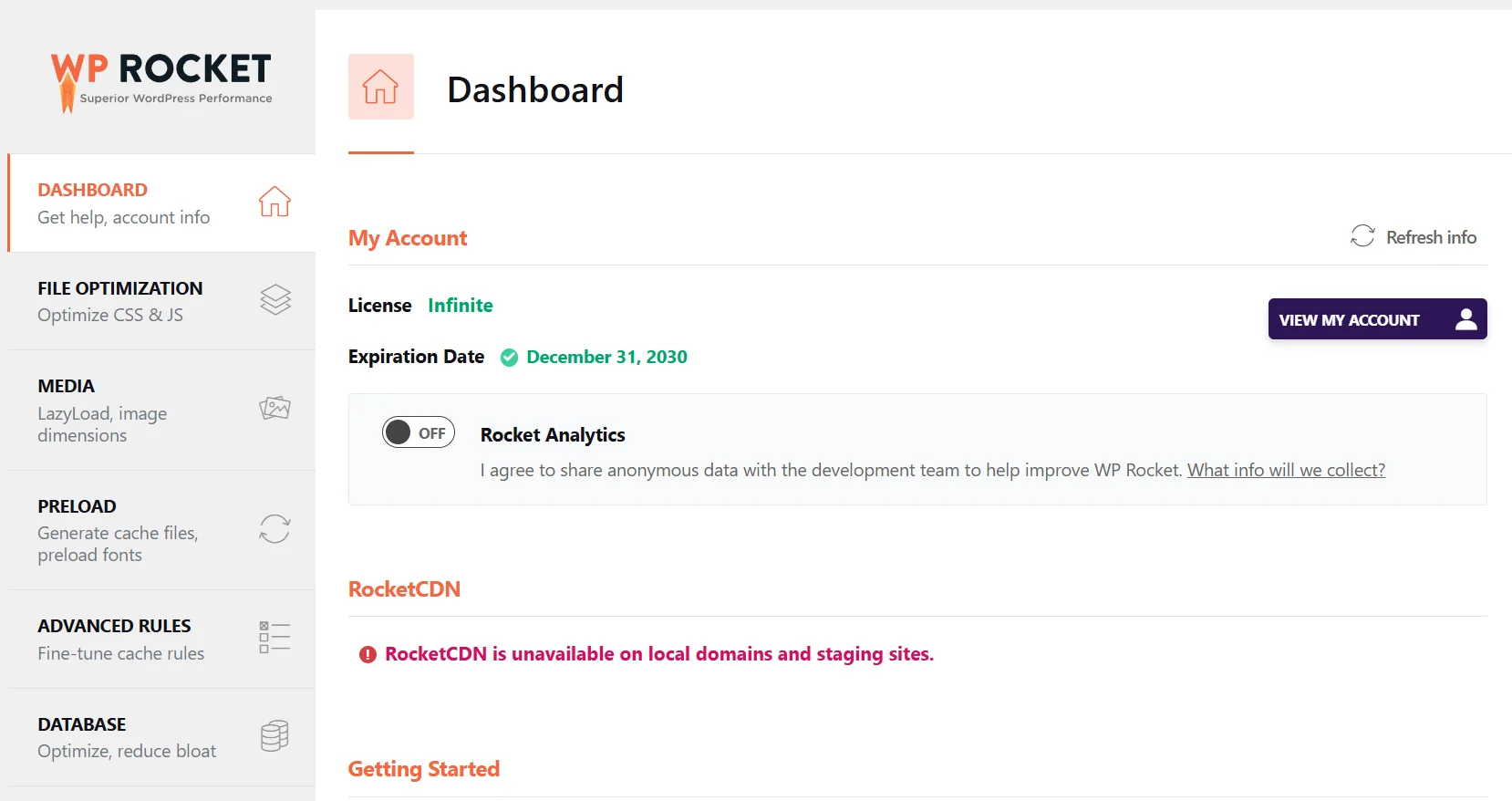Image resolution: width=1512 pixels, height=801 pixels.
Task: Click the 'RocketCDN' section heading
Action: (404, 589)
